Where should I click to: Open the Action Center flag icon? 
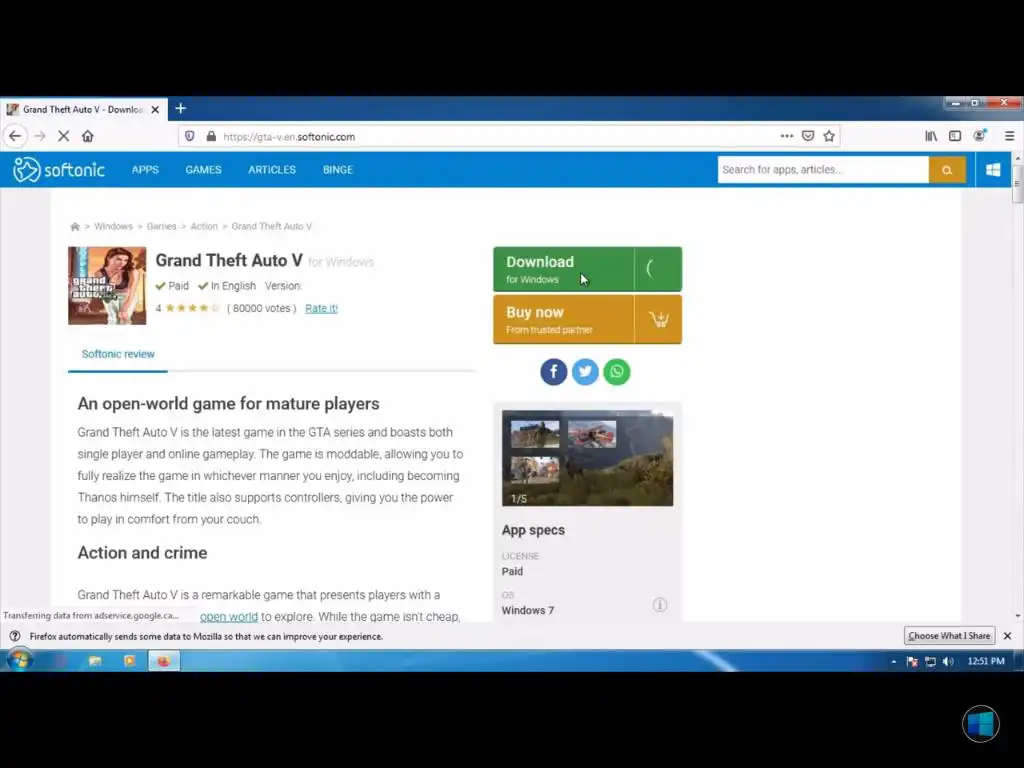pyautogui.click(x=912, y=662)
